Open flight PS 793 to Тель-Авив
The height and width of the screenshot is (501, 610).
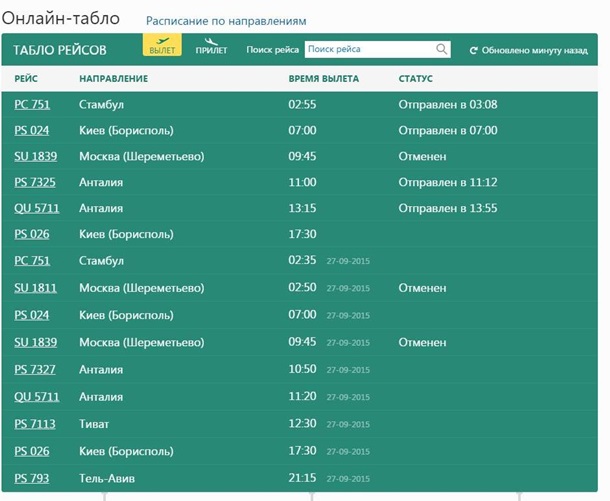pos(31,478)
